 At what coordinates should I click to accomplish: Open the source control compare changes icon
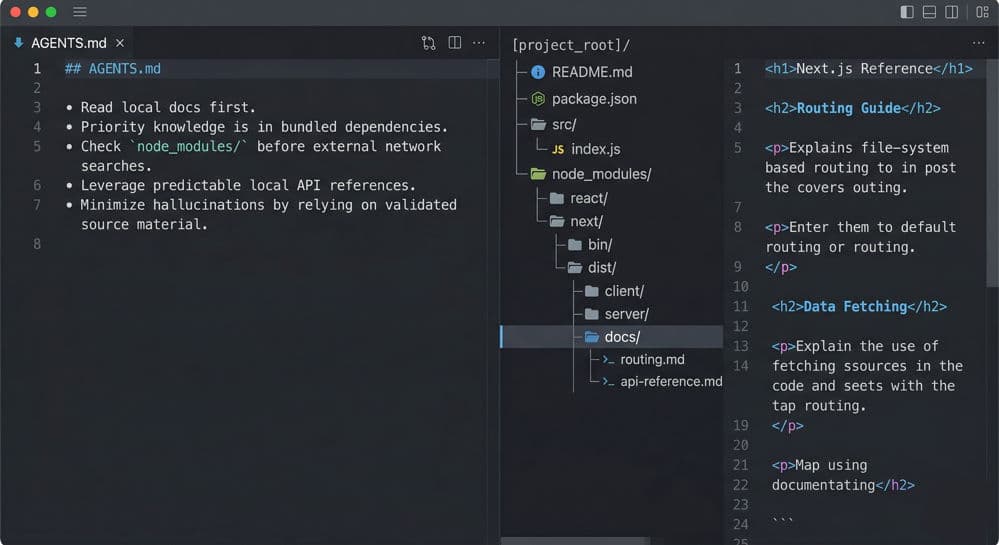(429, 43)
